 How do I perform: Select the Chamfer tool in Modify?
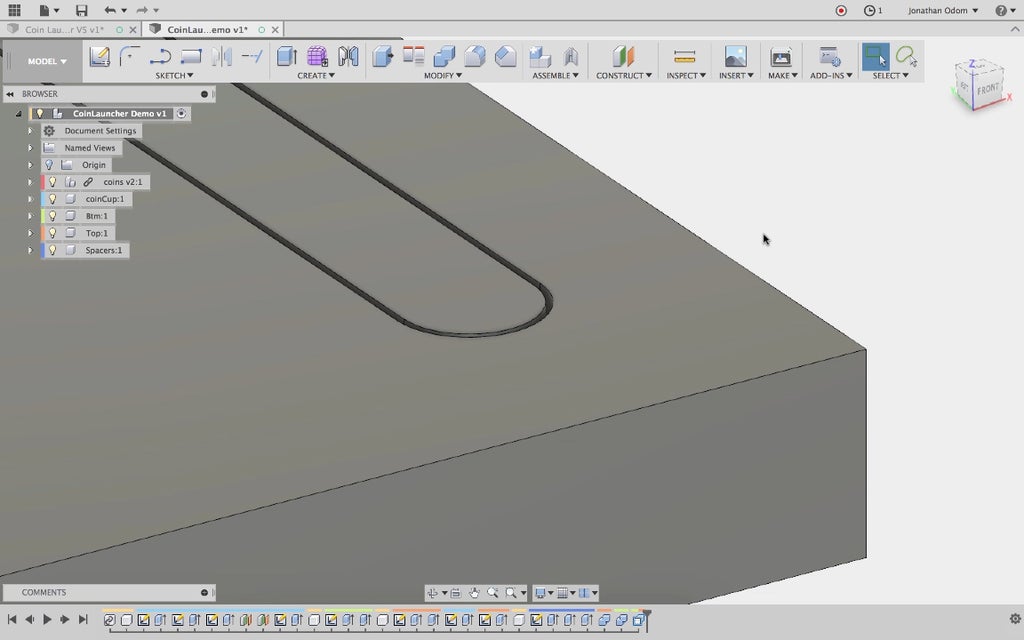(x=505, y=57)
